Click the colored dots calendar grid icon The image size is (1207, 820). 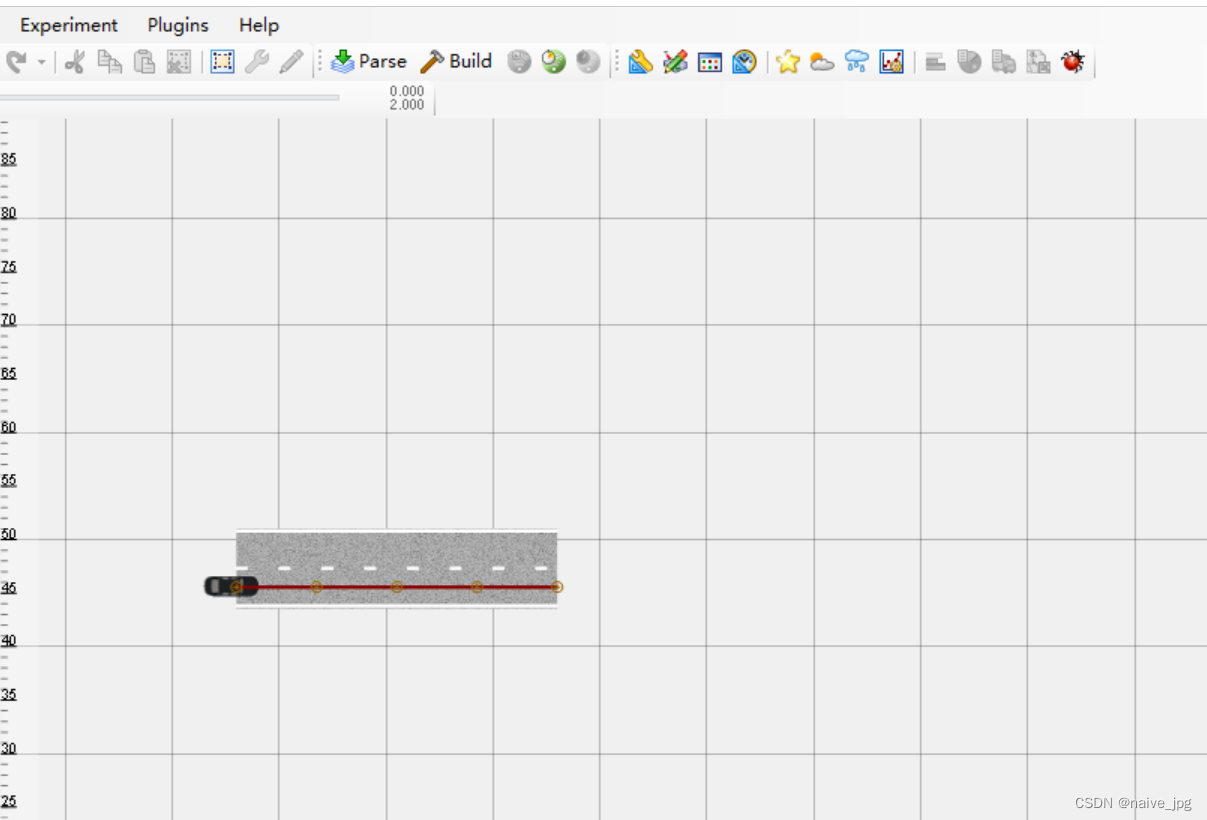coord(710,63)
